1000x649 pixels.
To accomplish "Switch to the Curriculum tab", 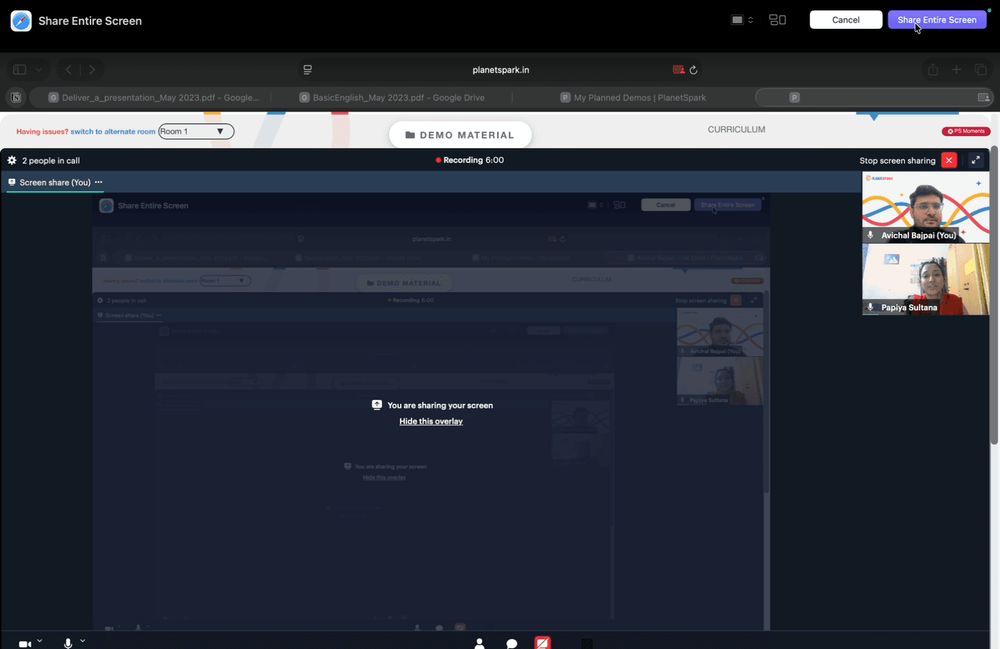I will (x=736, y=129).
